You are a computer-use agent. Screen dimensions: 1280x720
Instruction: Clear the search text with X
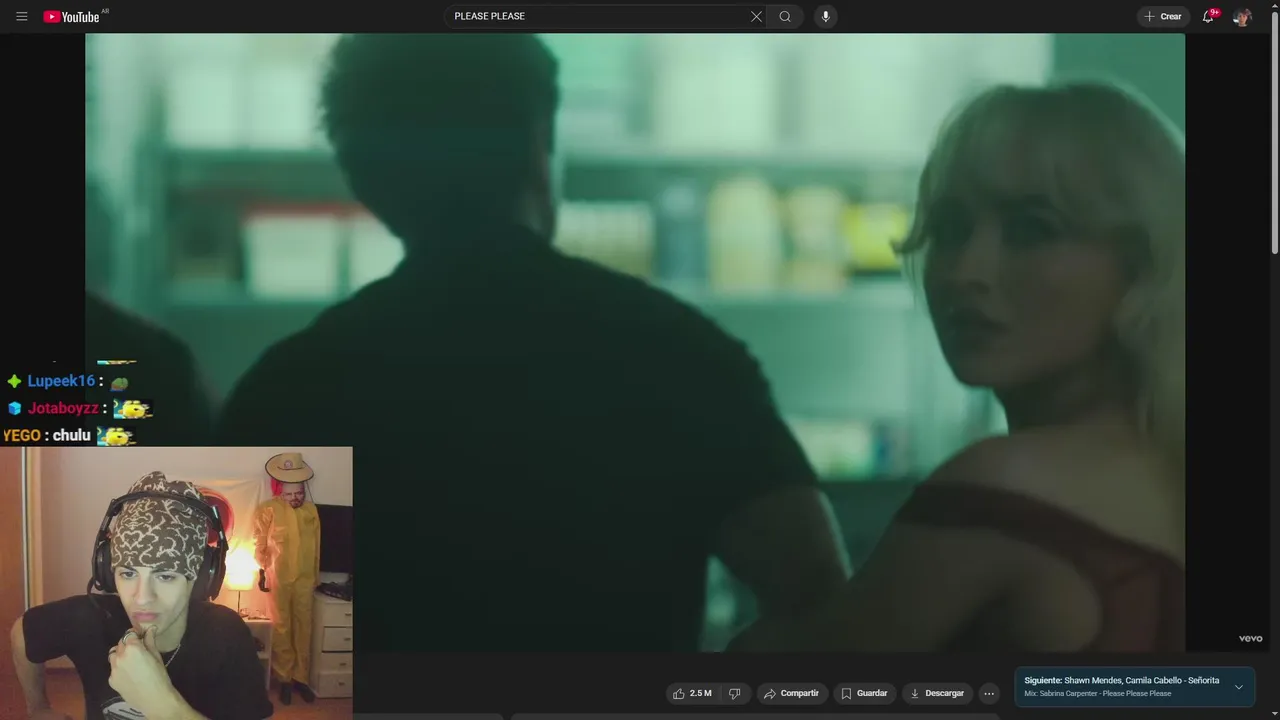click(756, 16)
